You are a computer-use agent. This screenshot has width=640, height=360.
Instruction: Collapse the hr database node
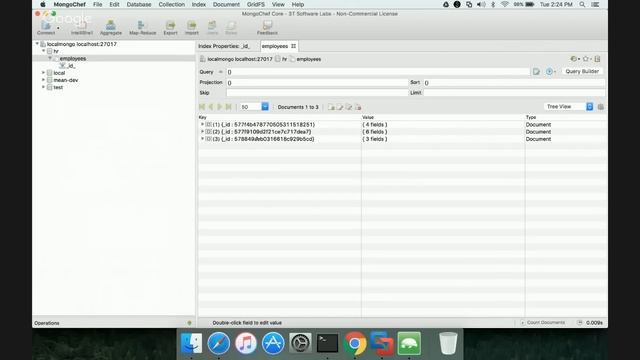tap(44, 51)
